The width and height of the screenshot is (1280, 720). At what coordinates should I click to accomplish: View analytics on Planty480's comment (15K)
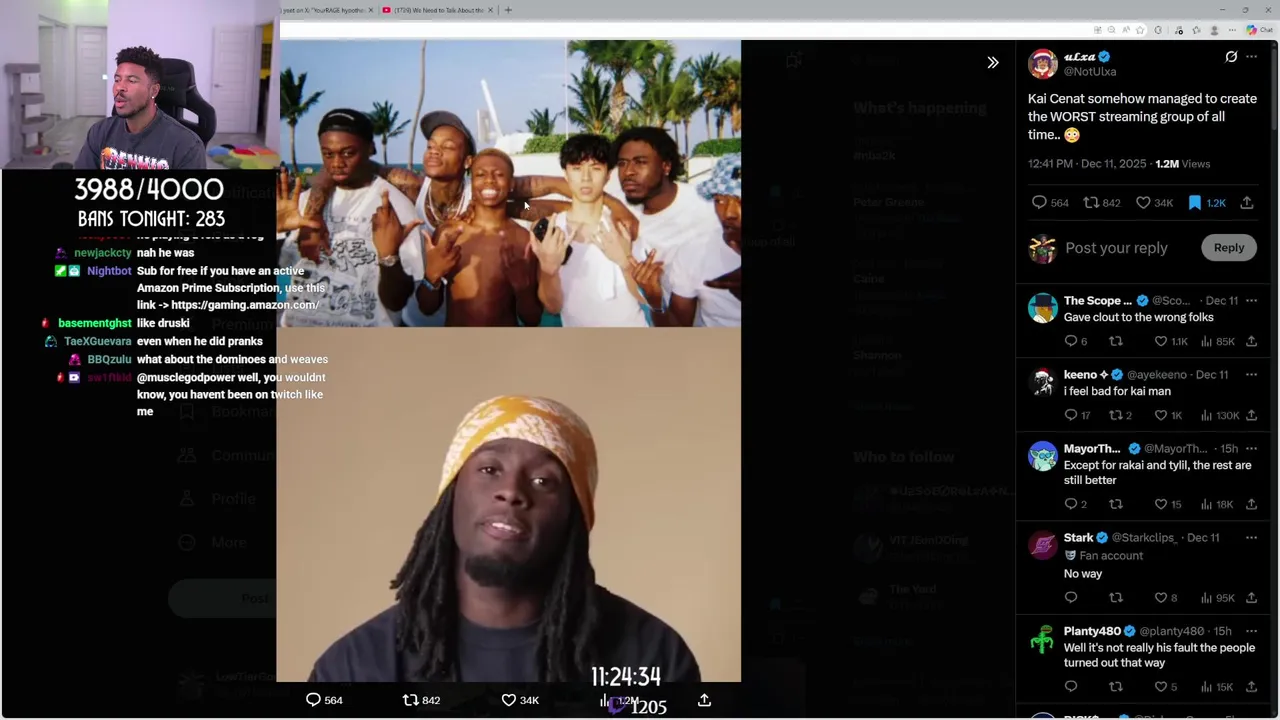1217,687
